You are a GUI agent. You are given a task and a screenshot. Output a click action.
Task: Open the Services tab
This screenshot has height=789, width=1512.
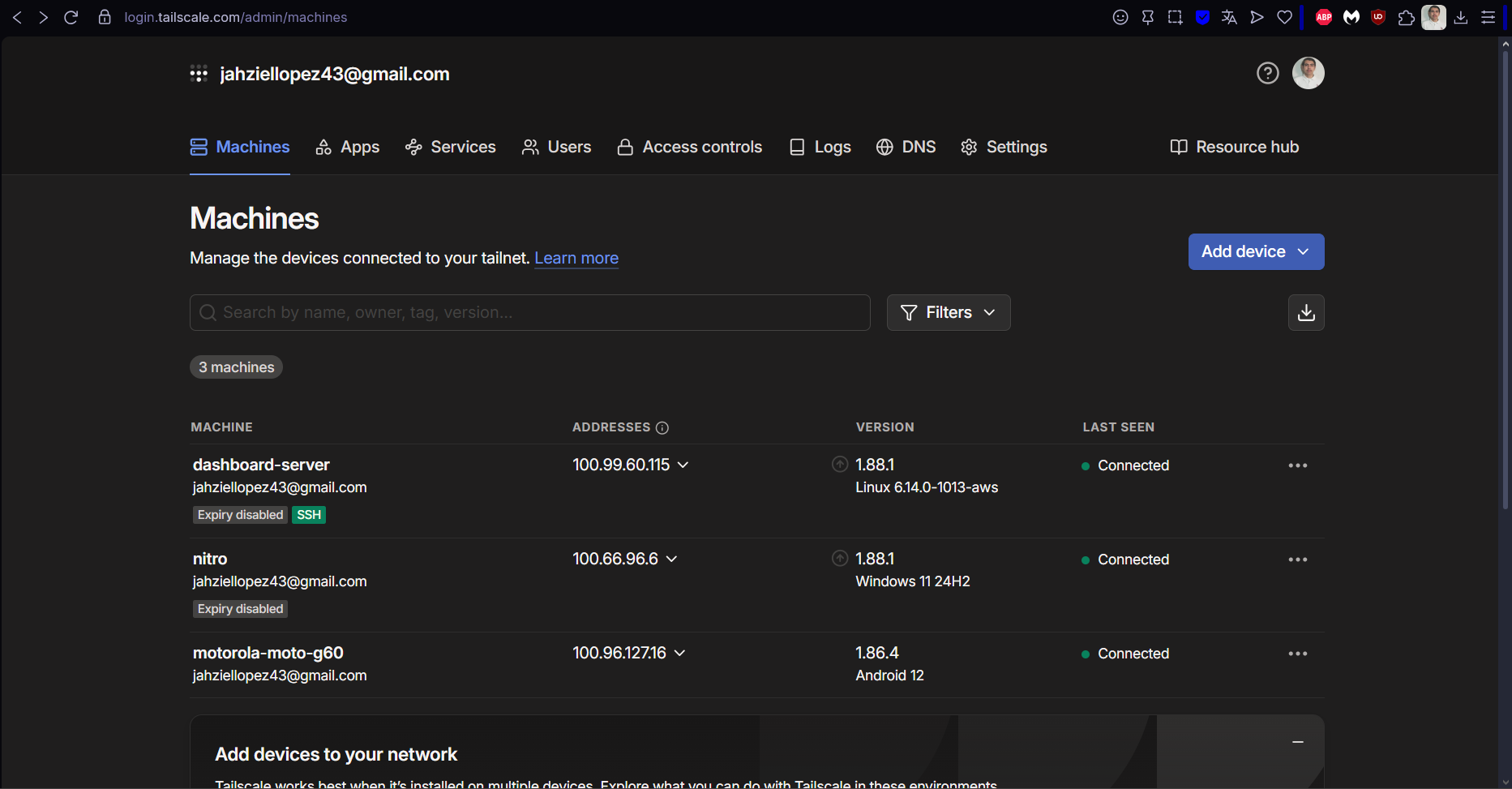point(451,147)
